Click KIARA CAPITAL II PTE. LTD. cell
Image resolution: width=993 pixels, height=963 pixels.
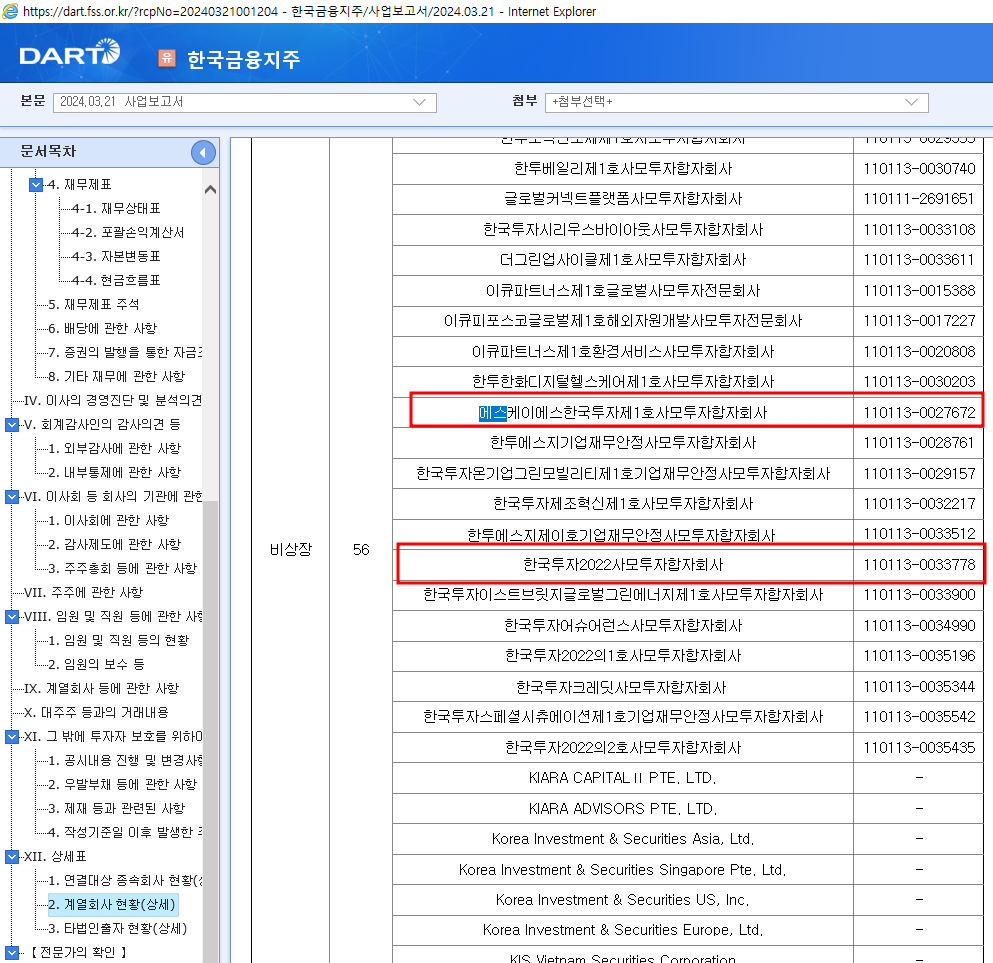(623, 778)
